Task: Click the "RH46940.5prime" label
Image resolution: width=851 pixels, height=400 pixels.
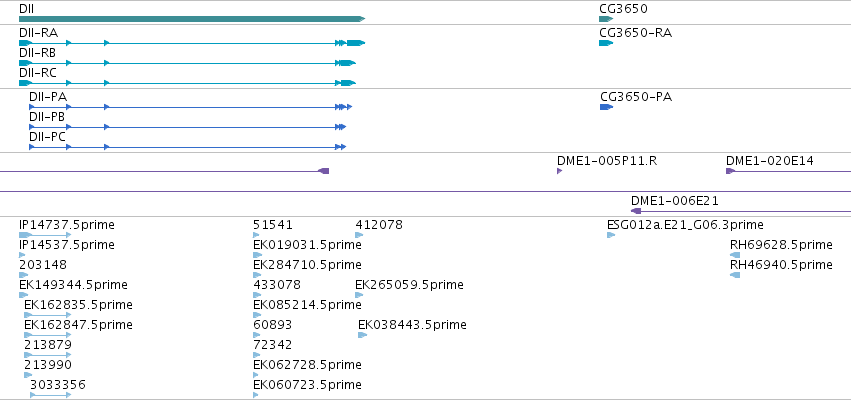Action: pos(782,265)
